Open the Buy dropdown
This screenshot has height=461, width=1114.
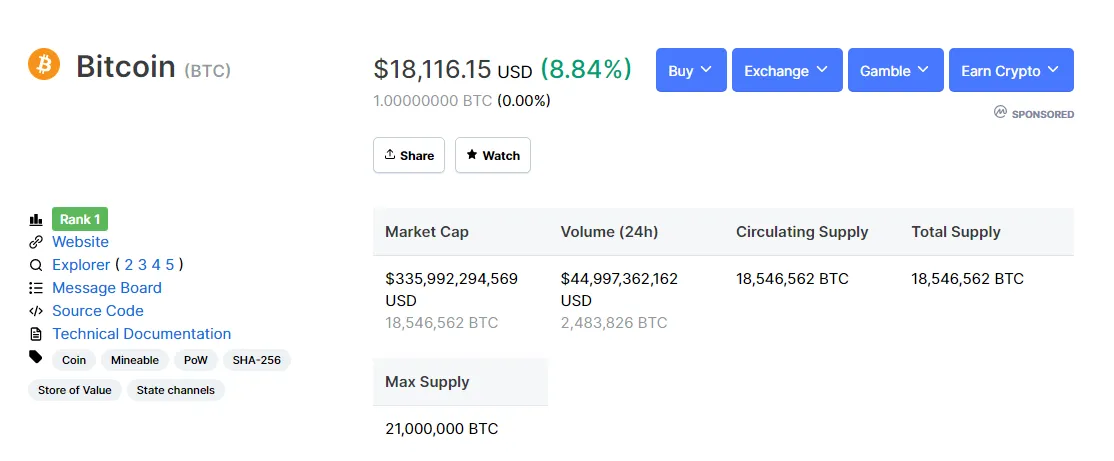(691, 70)
